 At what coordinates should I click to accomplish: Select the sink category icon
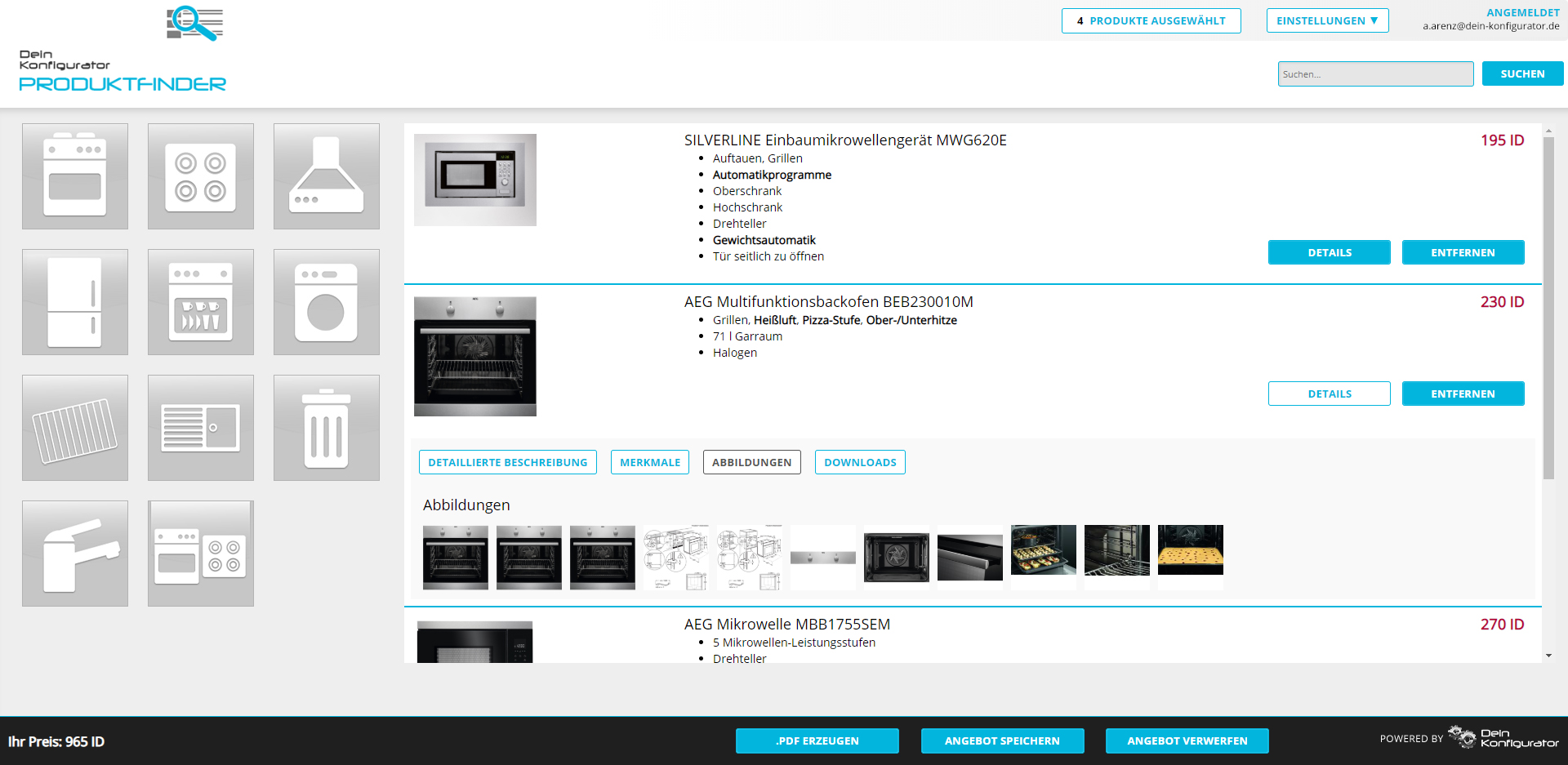[201, 428]
